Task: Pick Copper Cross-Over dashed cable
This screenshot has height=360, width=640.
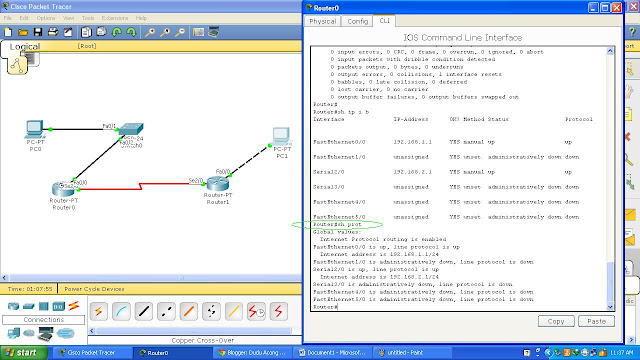Action: click(166, 311)
